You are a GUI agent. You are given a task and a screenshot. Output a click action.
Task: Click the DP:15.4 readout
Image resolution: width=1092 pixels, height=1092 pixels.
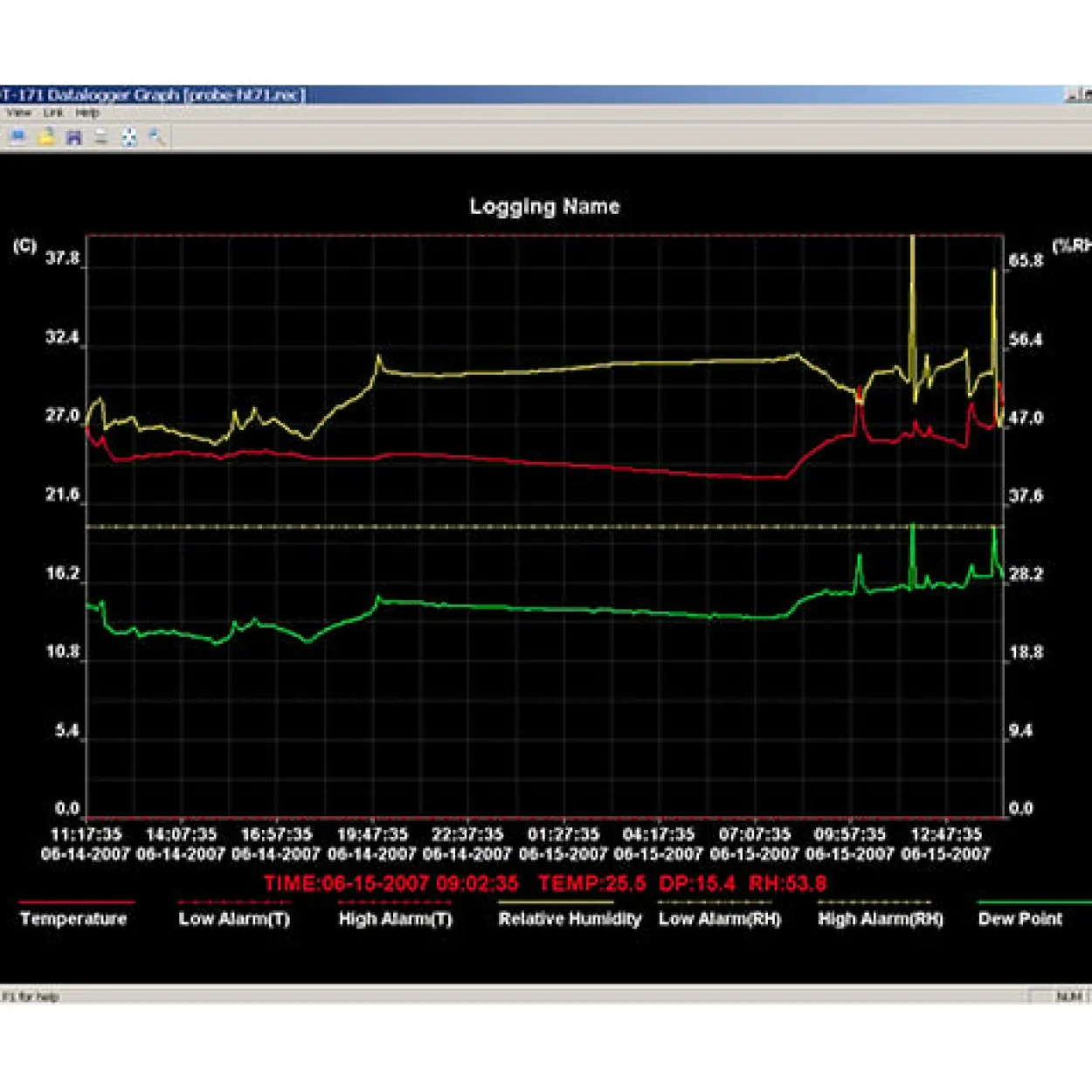pos(697,883)
